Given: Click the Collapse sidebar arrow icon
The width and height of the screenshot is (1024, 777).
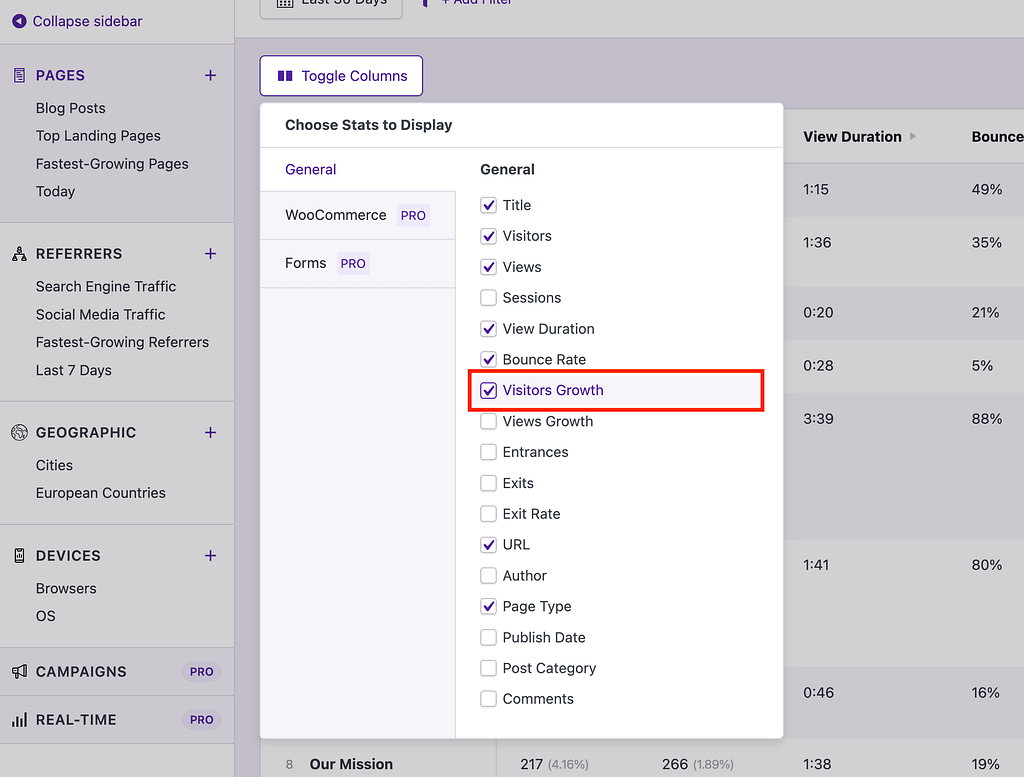Looking at the screenshot, I should pyautogui.click(x=19, y=21).
